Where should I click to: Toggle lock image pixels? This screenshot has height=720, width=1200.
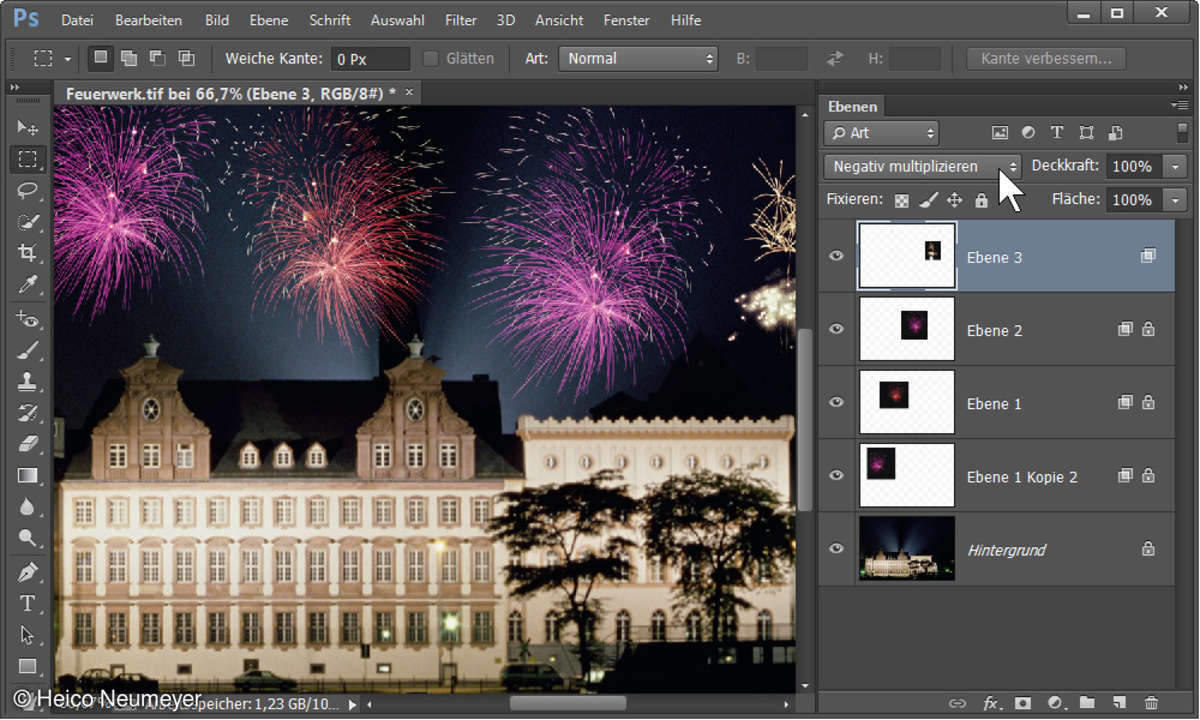pos(928,200)
